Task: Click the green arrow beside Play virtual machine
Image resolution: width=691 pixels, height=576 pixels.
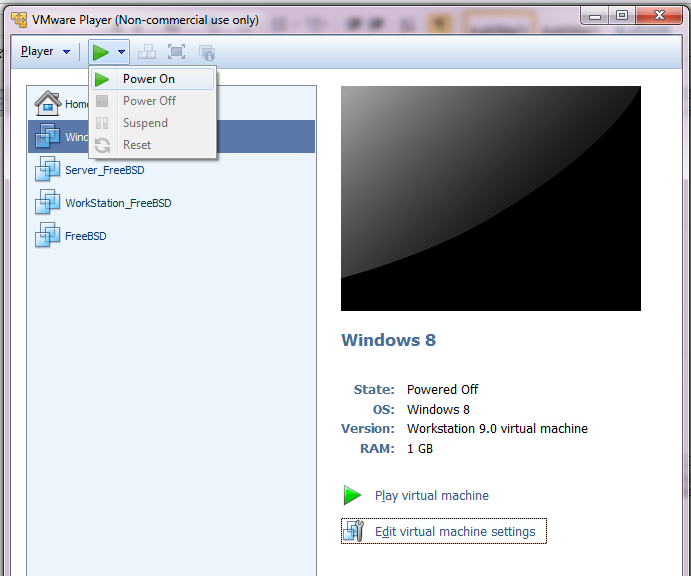Action: tap(352, 495)
